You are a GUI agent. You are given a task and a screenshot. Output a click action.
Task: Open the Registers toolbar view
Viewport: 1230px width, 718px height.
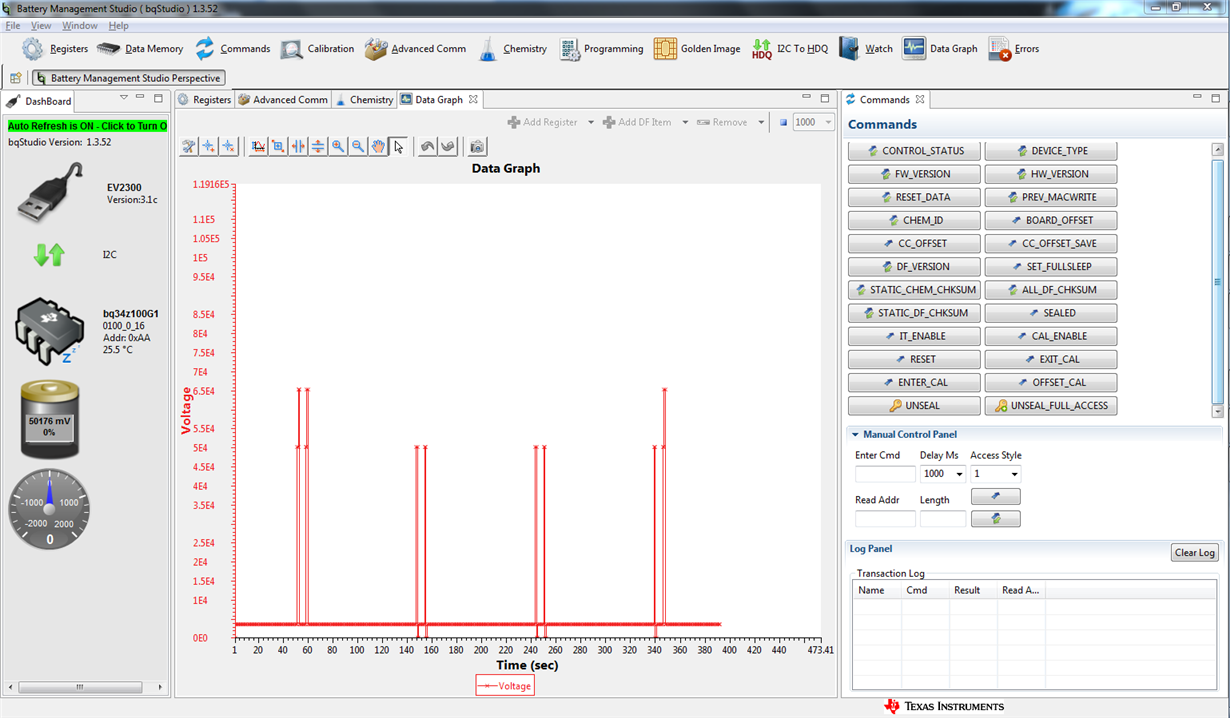pos(55,48)
